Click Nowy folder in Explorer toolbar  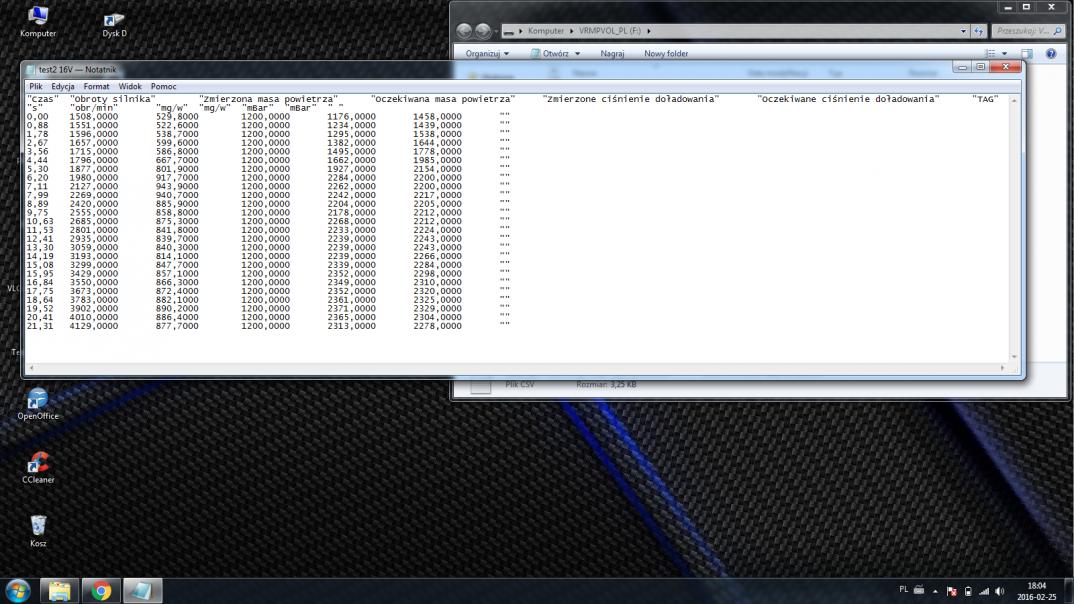point(666,53)
